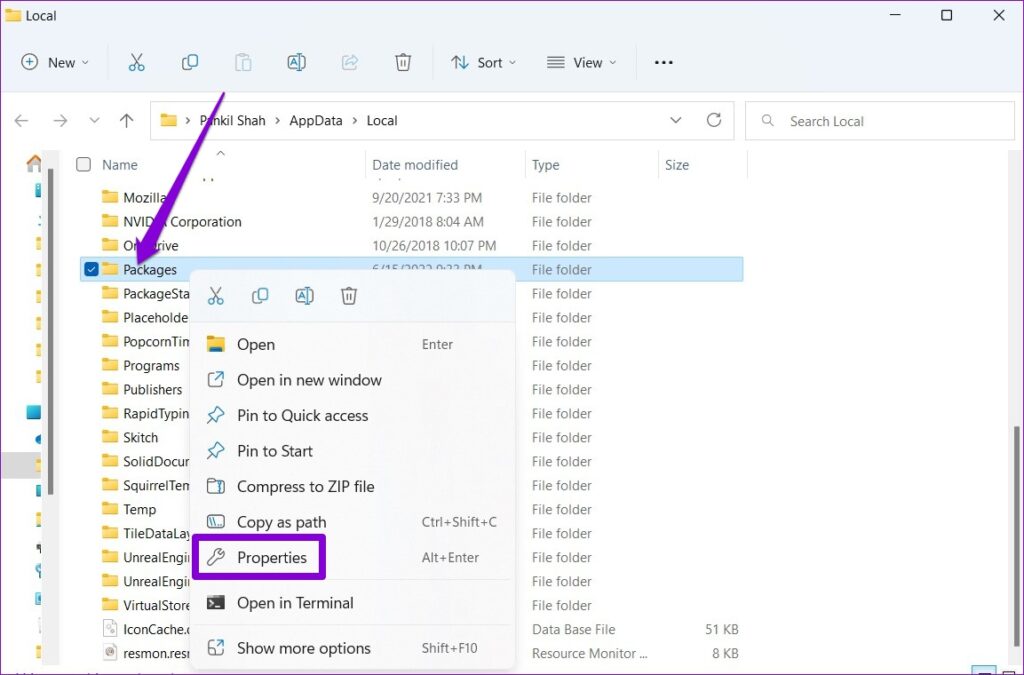Select the Delete icon in the context mini toolbar
The width and height of the screenshot is (1024, 675).
[348, 296]
